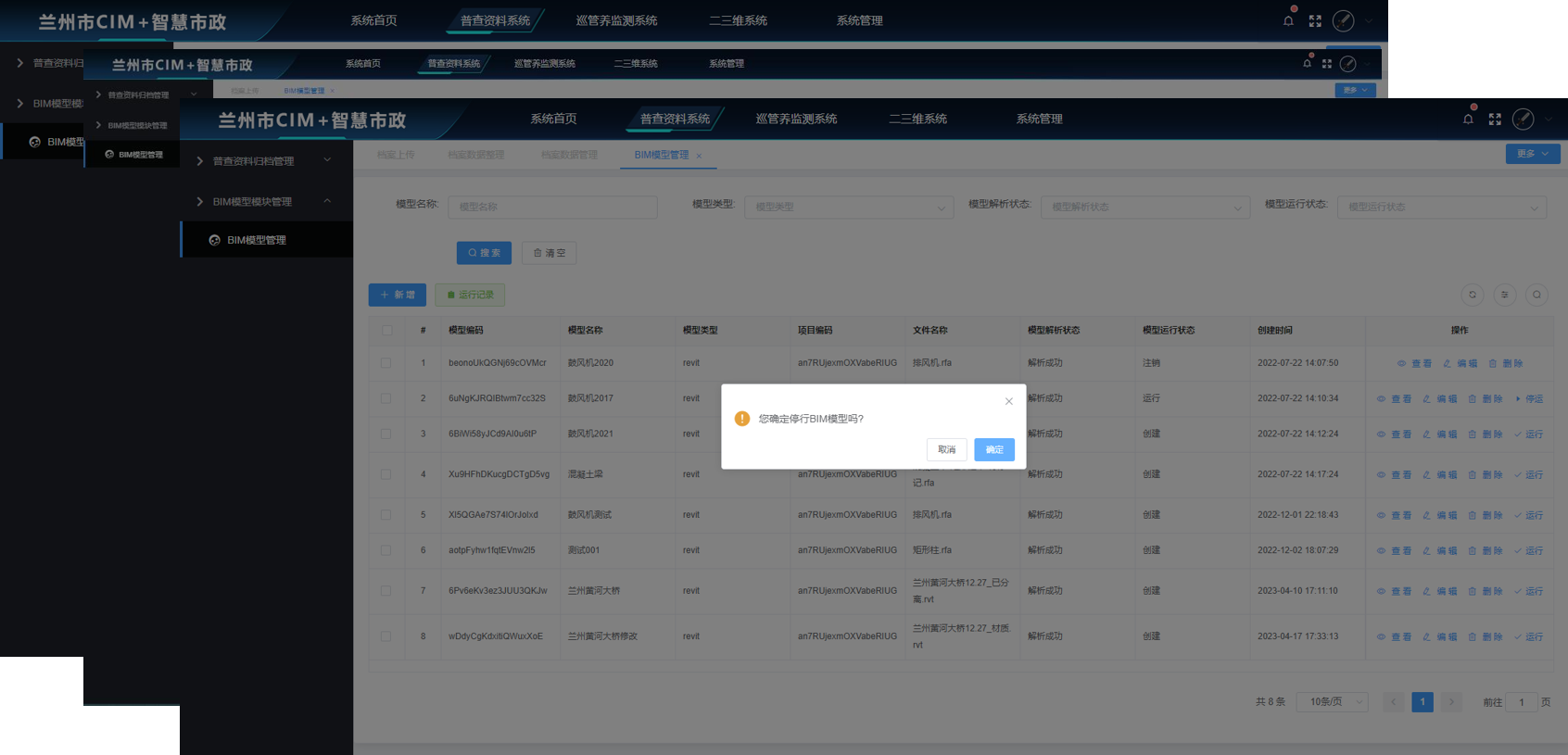Click the round search toggle icon above table
Viewport: 1568px width, 755px height.
click(1536, 295)
